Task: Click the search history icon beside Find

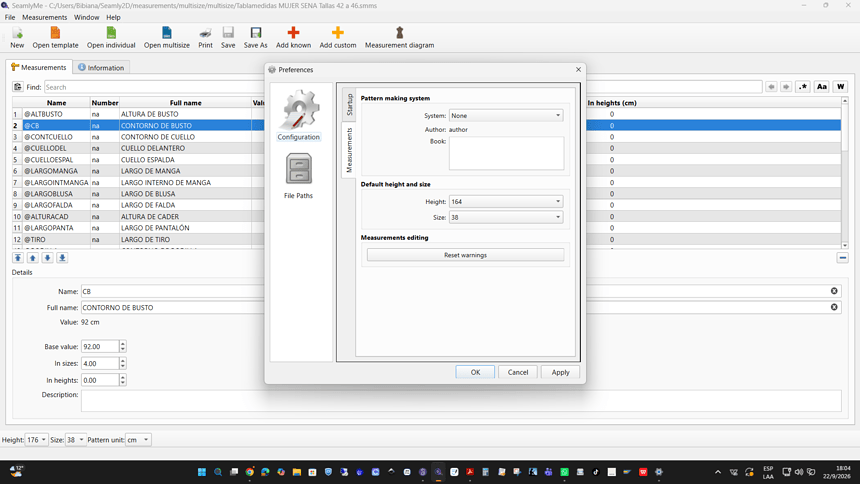Action: pos(18,87)
